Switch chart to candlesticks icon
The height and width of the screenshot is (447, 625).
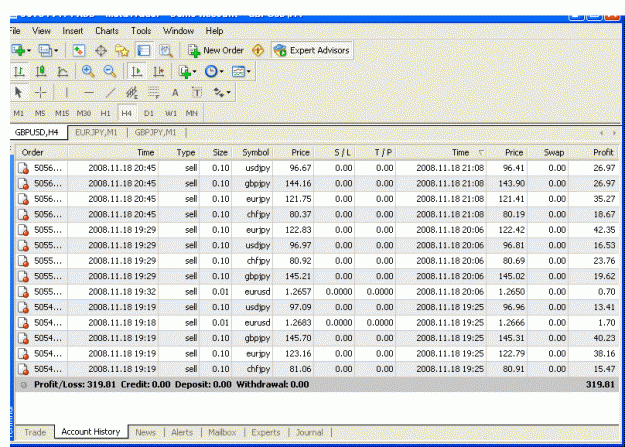pyautogui.click(x=41, y=72)
